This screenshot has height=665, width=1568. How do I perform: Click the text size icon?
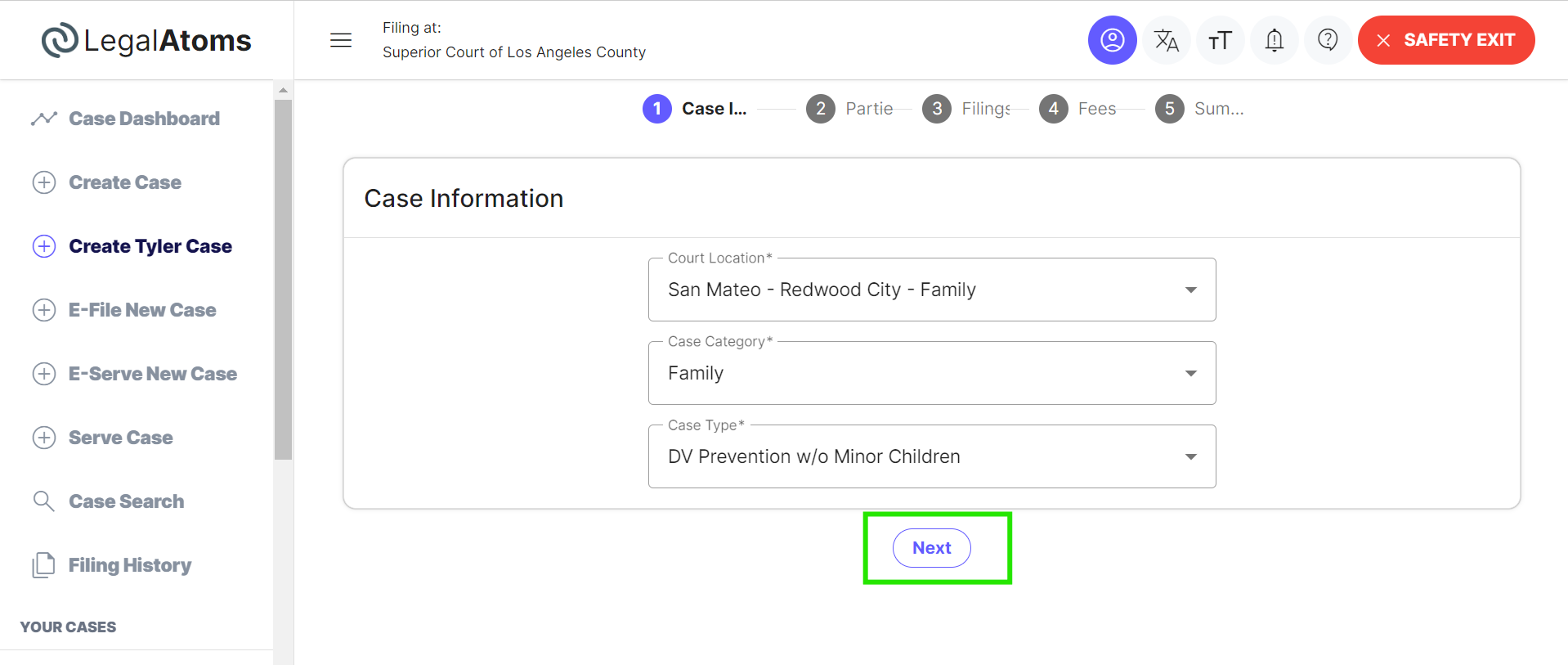pyautogui.click(x=1220, y=40)
